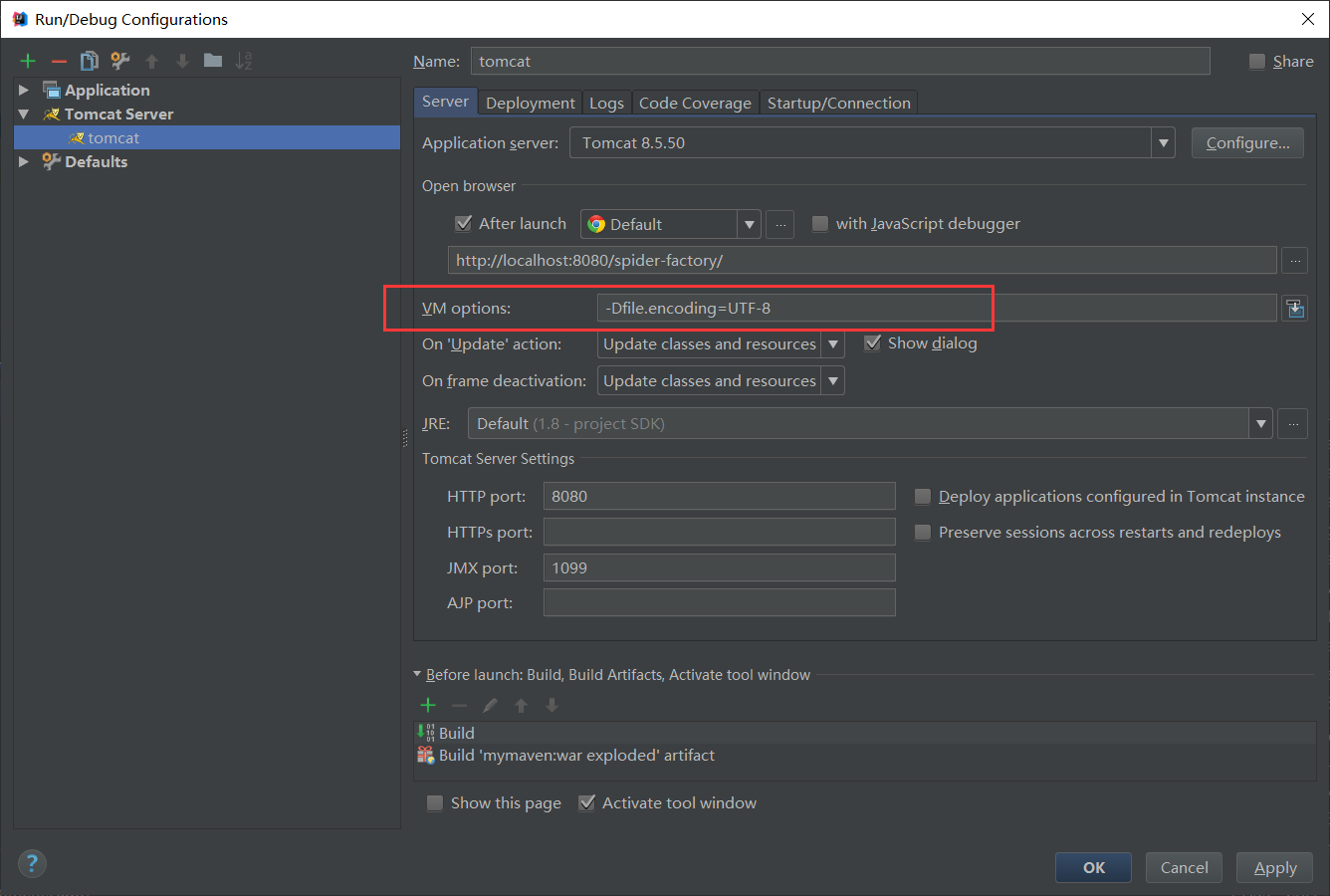Switch to the Deployment tab
This screenshot has width=1330, height=896.
pos(530,103)
